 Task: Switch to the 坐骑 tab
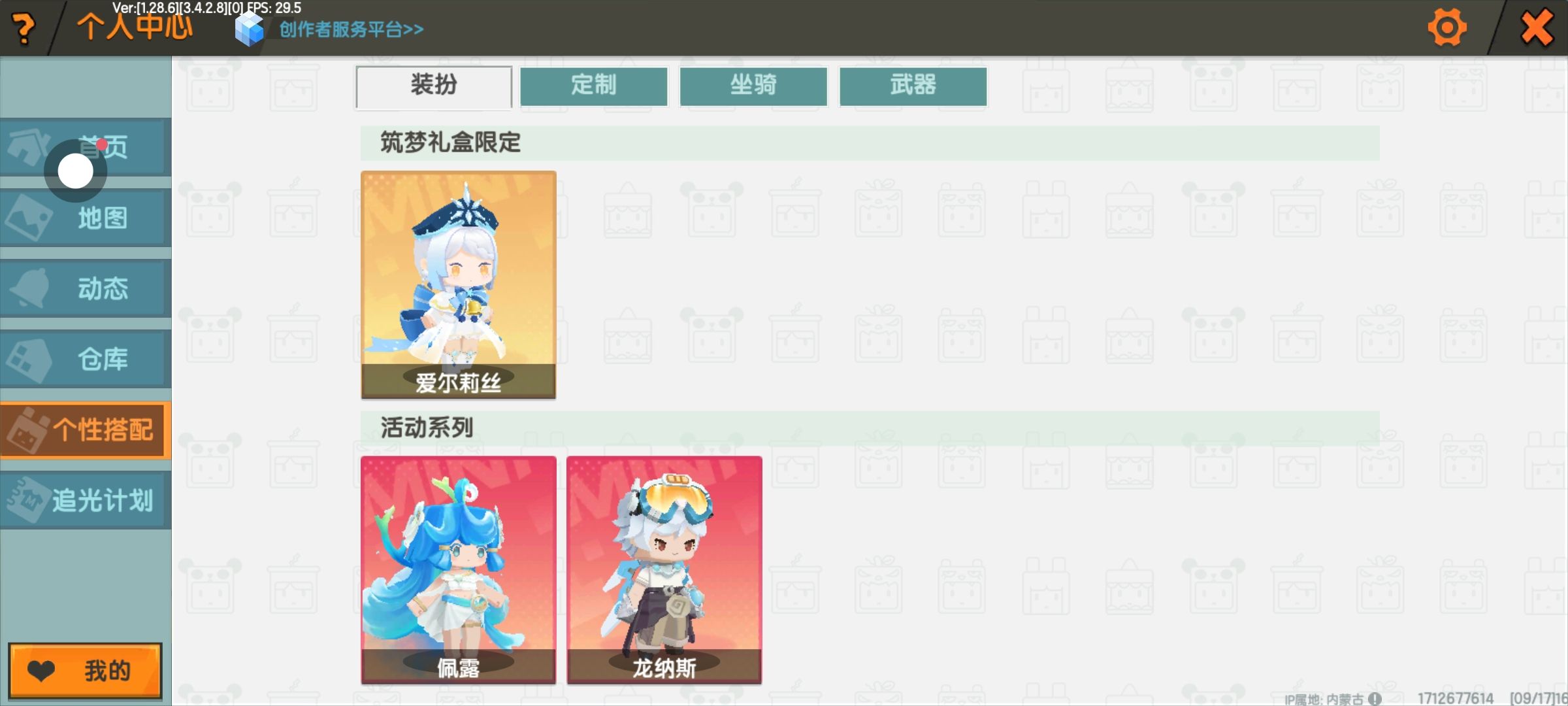(x=753, y=86)
